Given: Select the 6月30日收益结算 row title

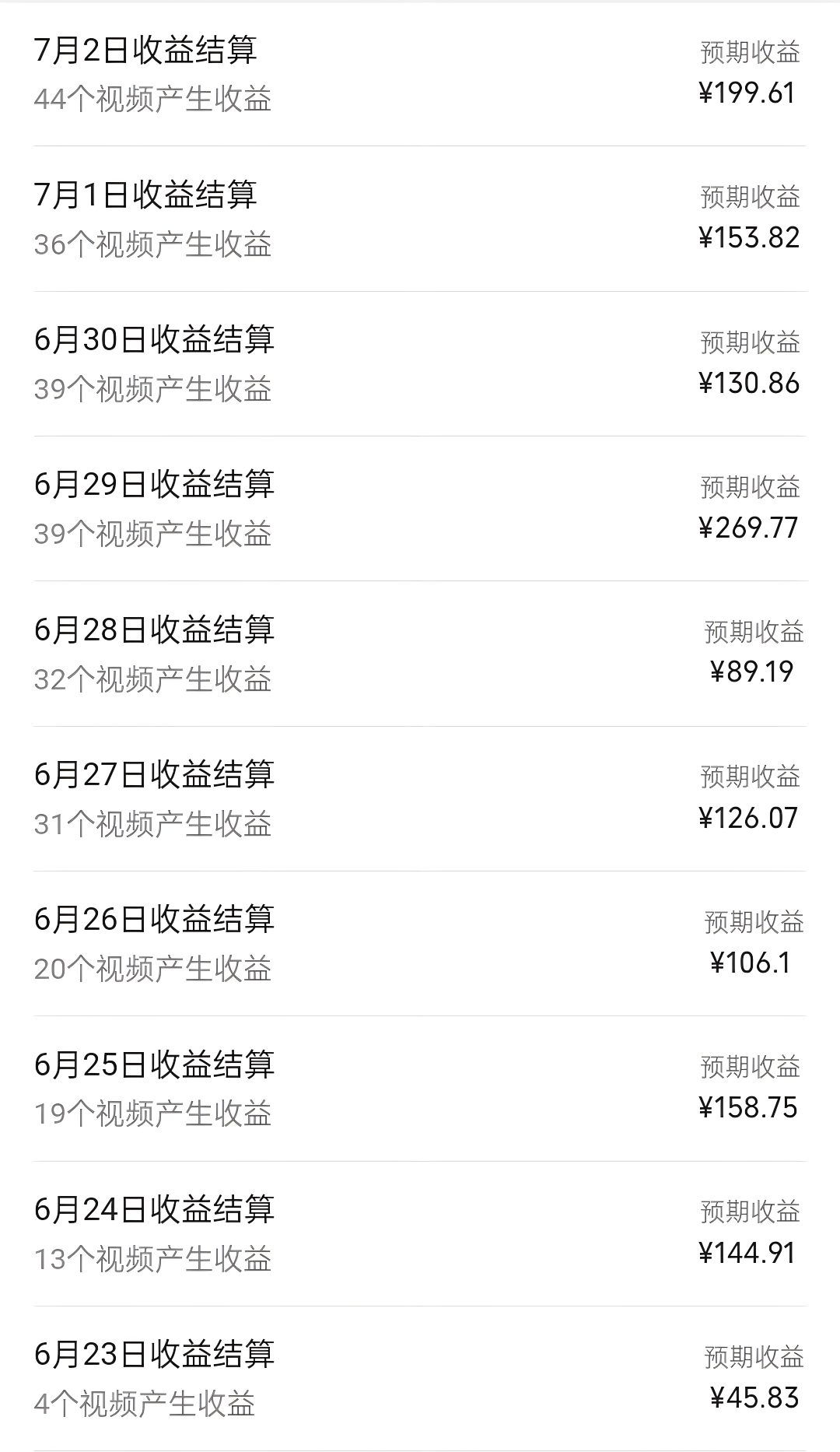Looking at the screenshot, I should [154, 340].
